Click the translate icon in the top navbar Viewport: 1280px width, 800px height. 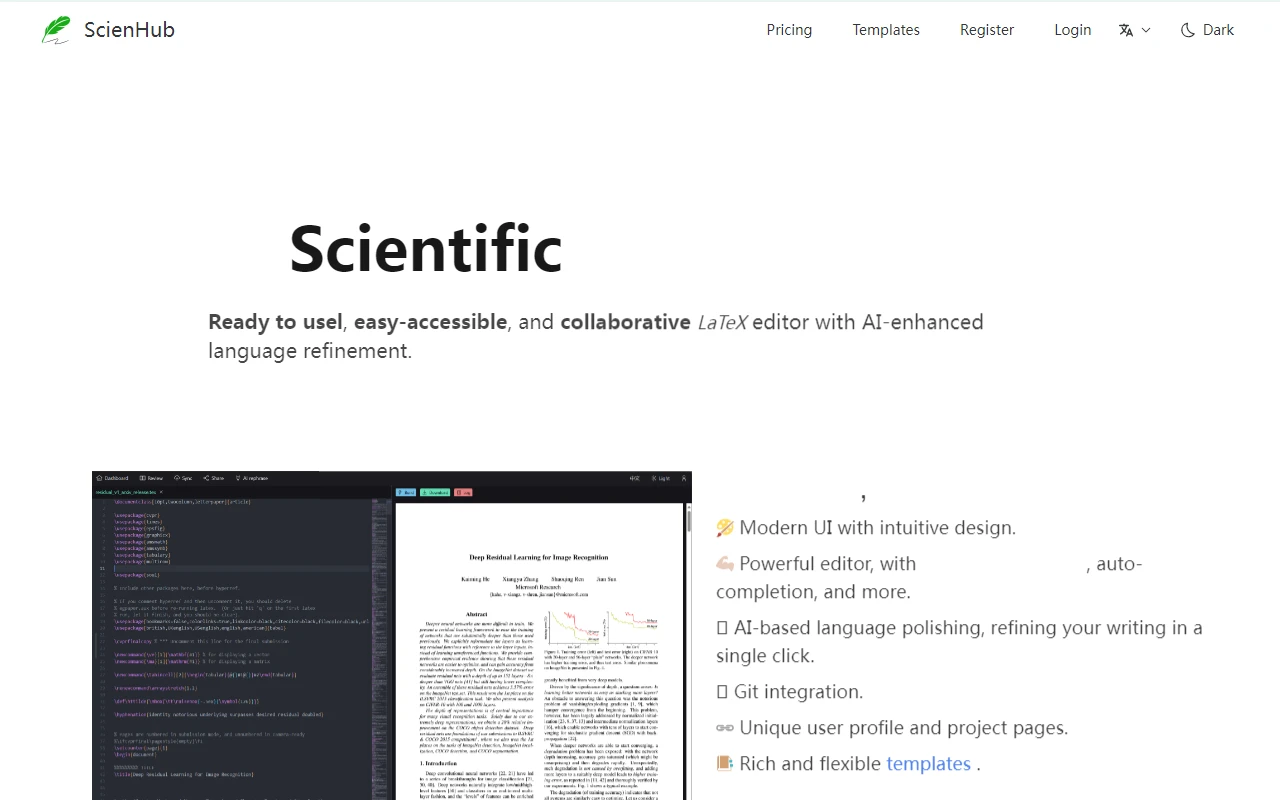click(1125, 30)
